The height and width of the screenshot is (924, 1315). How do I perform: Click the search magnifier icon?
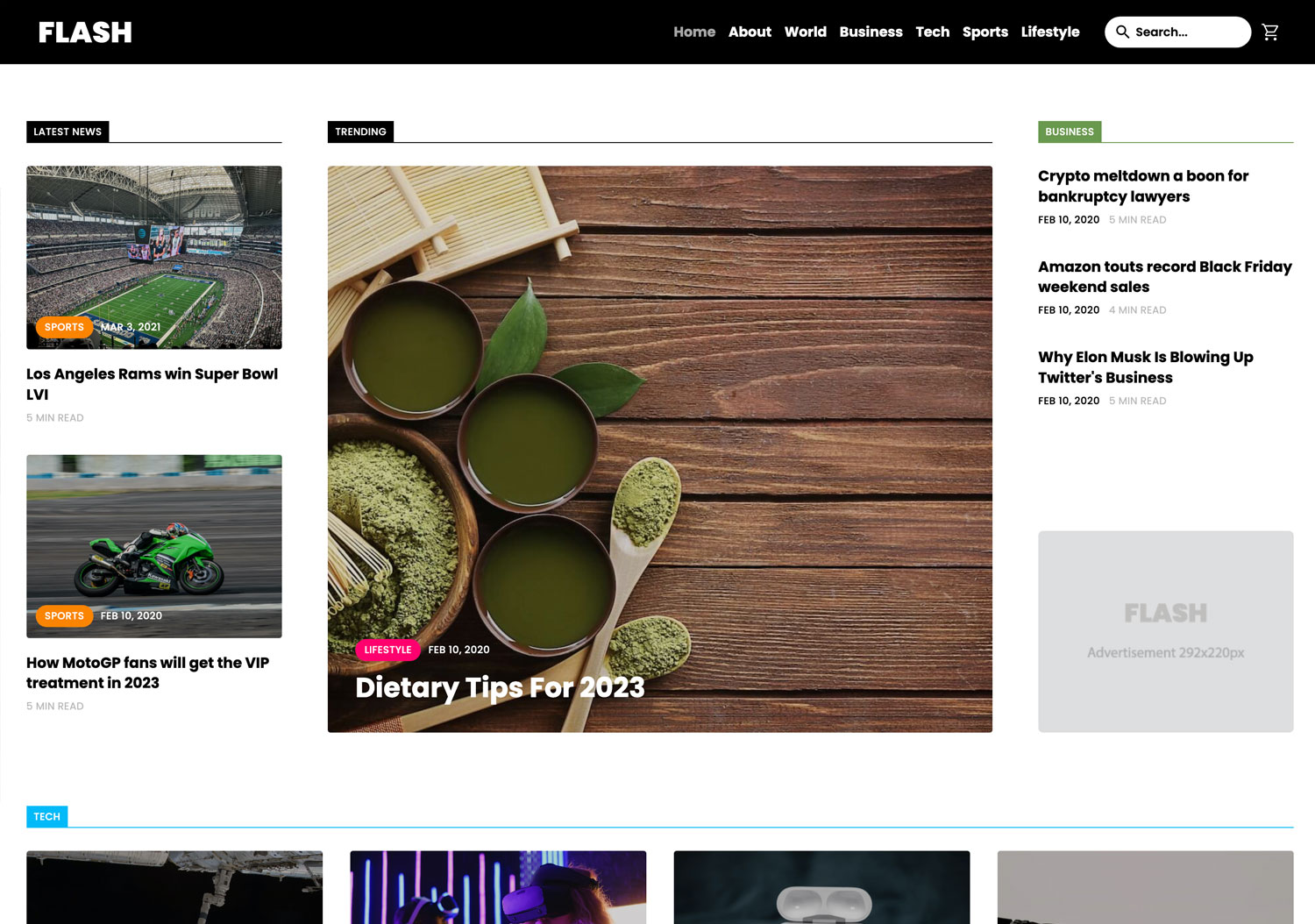tap(1123, 32)
